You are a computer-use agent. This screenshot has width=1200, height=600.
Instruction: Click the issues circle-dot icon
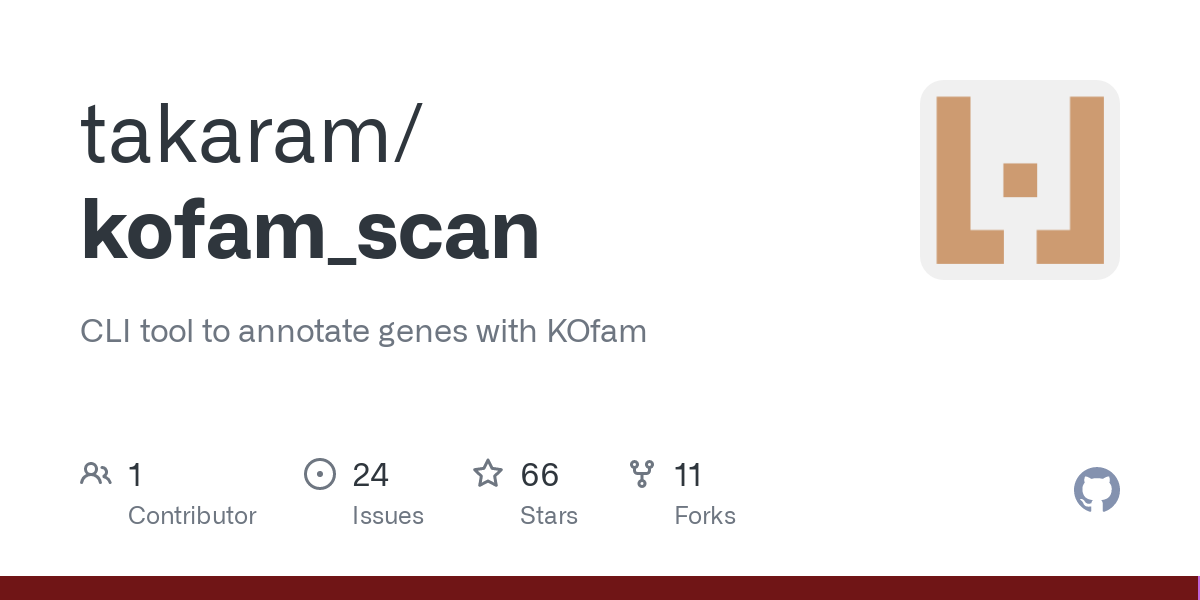(x=320, y=473)
